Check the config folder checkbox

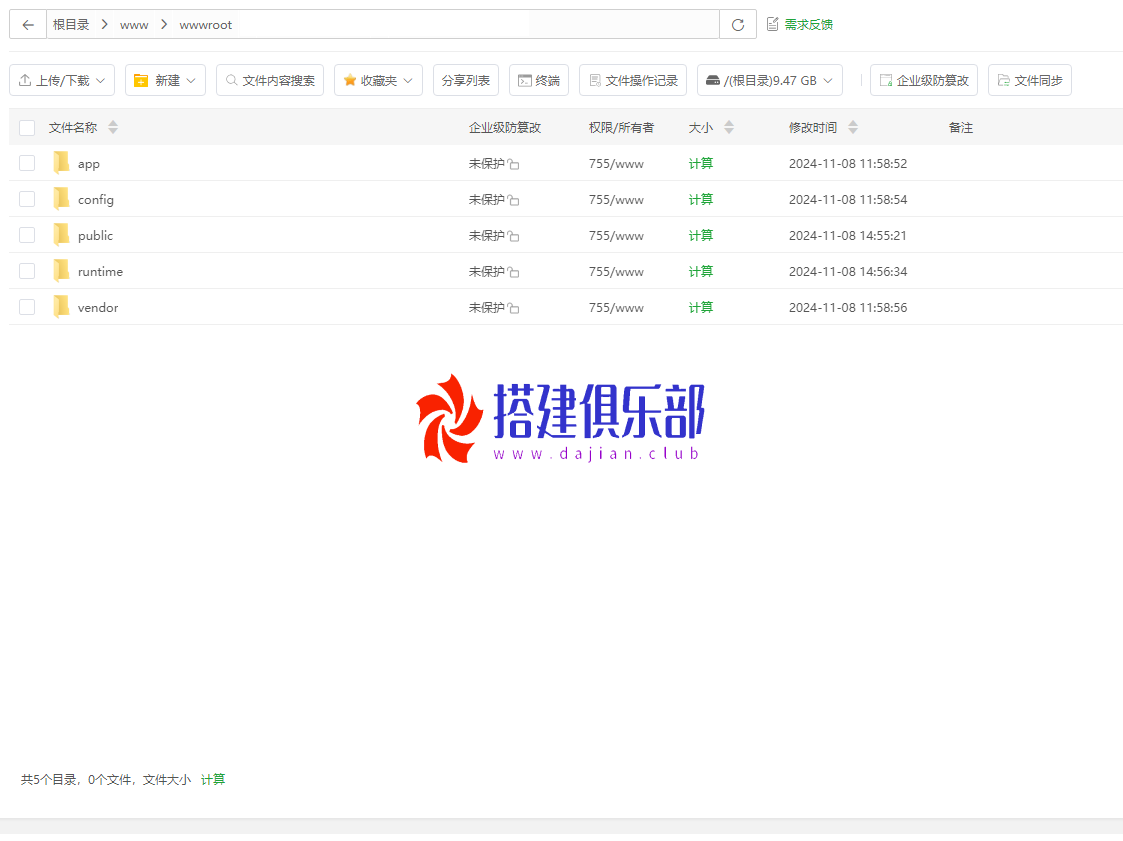(27, 199)
